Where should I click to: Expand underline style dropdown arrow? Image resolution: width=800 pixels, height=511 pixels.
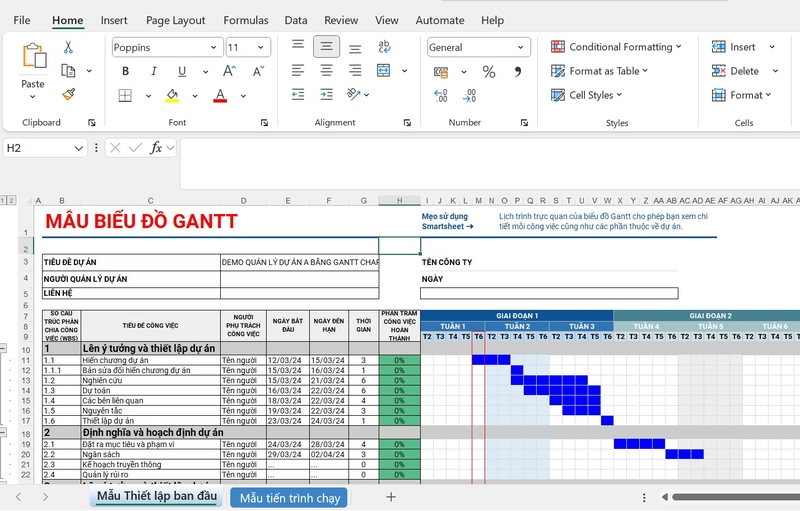pyautogui.click(x=205, y=72)
